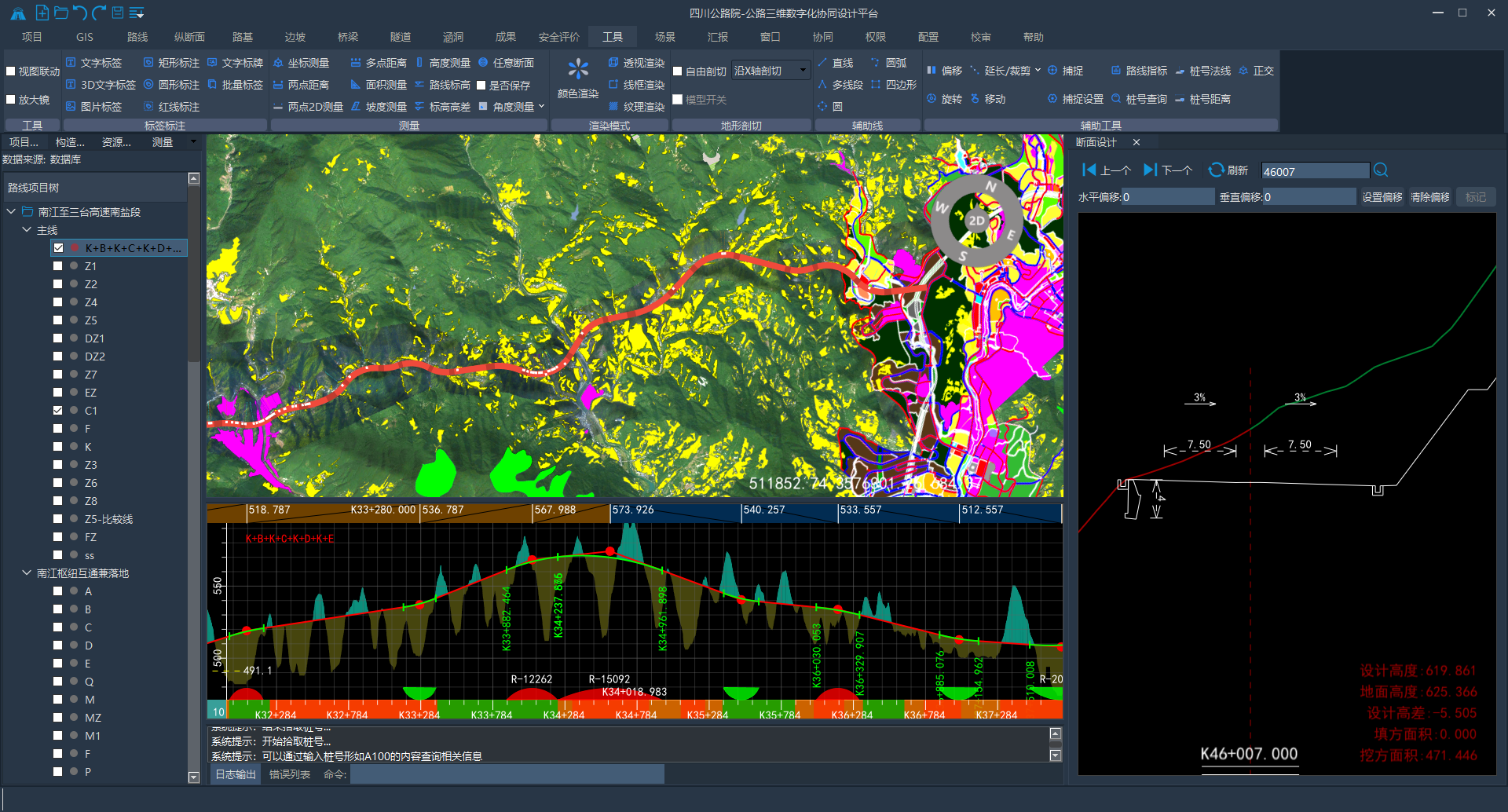The height and width of the screenshot is (812, 1508).
Task: Collapse the 南江枢纽互通兼落地 tree node
Action: coord(27,573)
